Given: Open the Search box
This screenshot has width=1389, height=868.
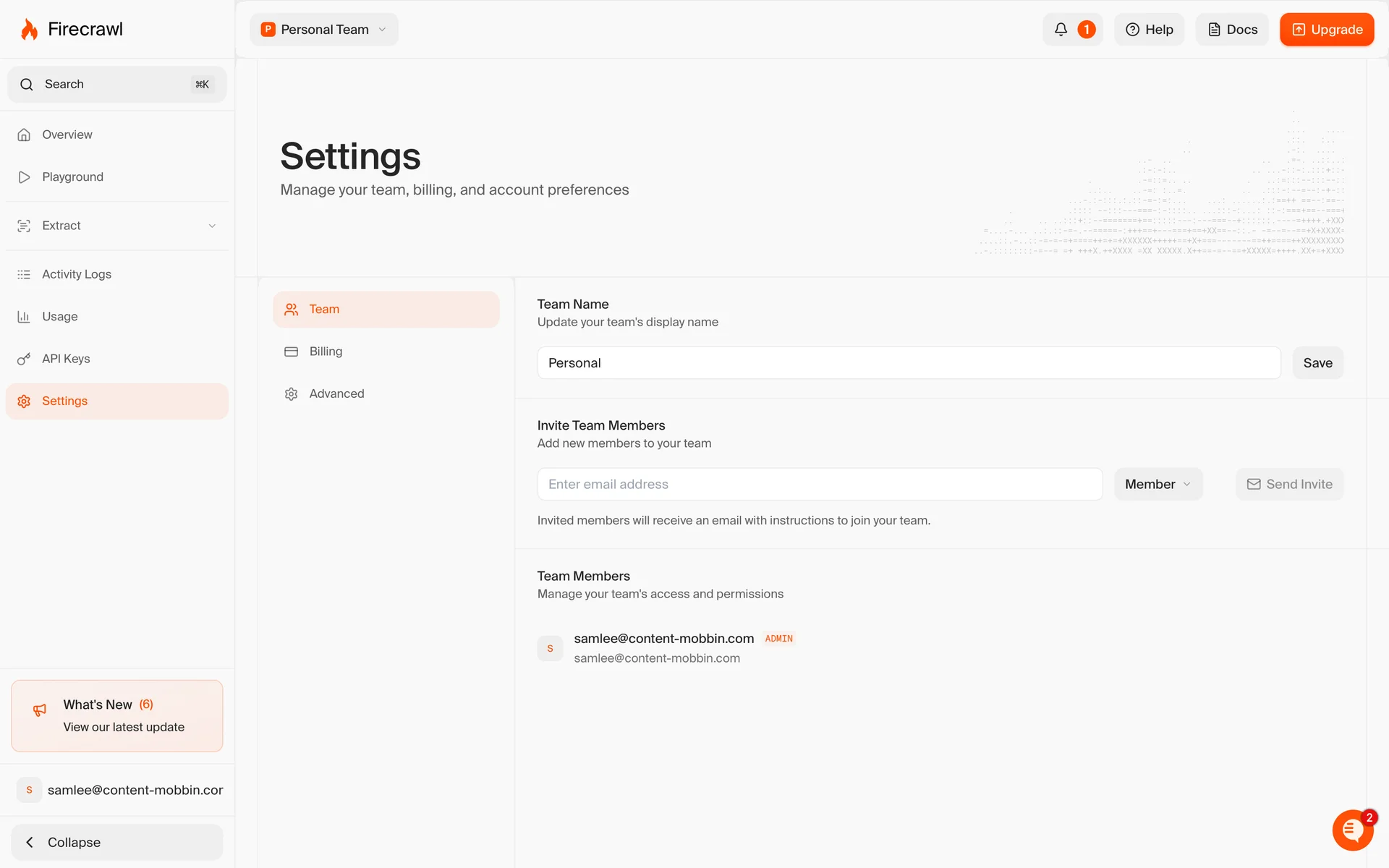Looking at the screenshot, I should 116,85.
